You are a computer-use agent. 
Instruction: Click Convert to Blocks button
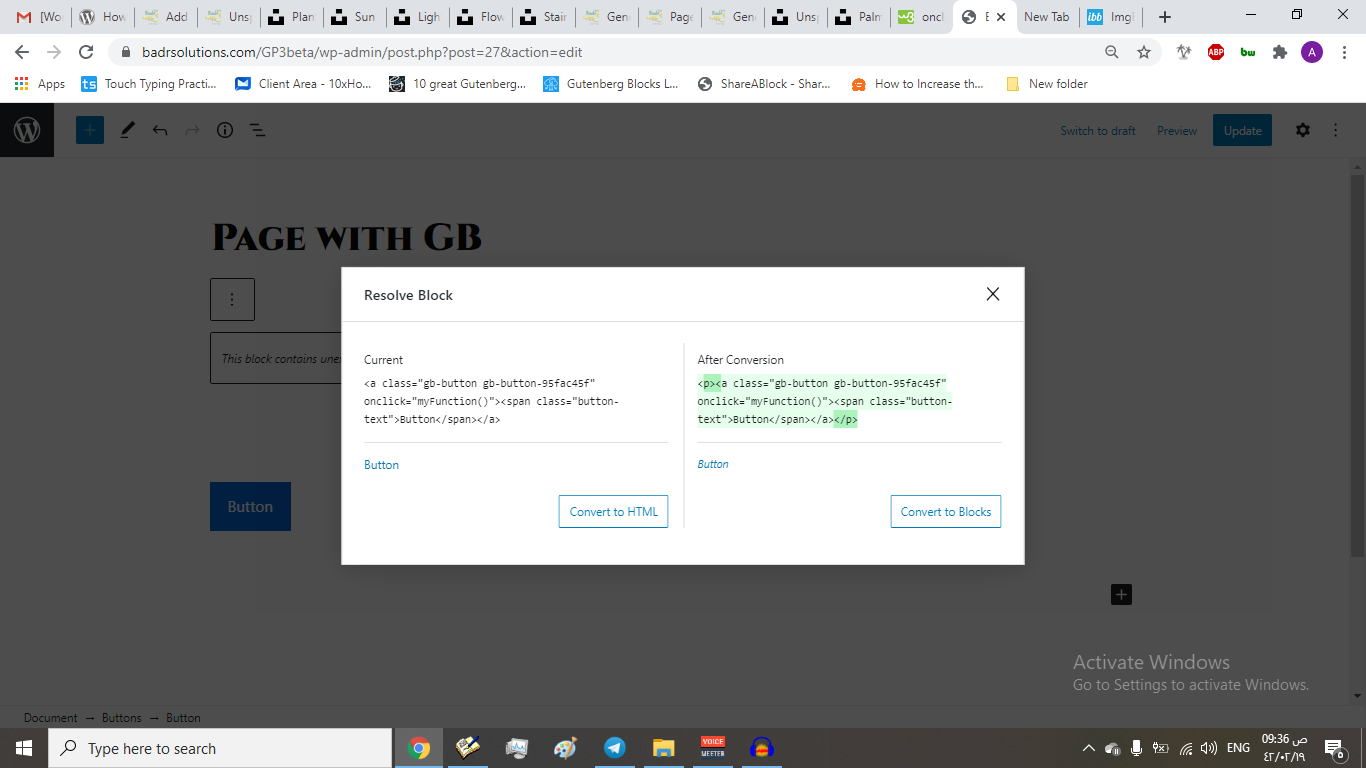(x=945, y=511)
